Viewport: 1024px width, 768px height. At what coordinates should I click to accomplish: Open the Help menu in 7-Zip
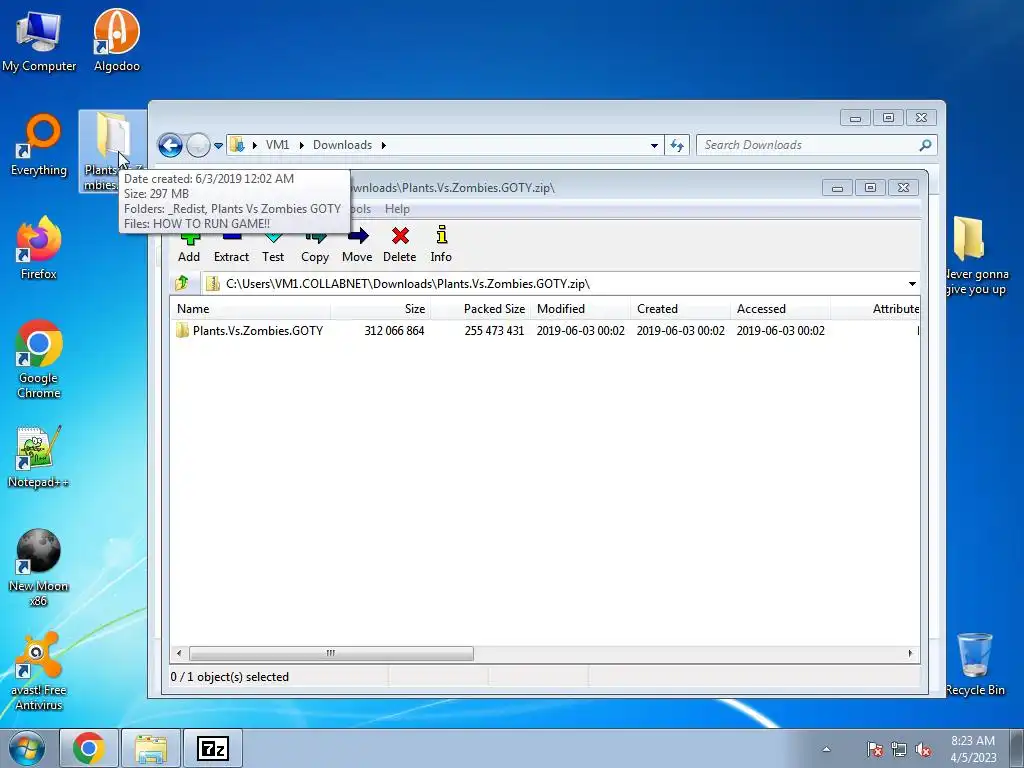(x=397, y=209)
